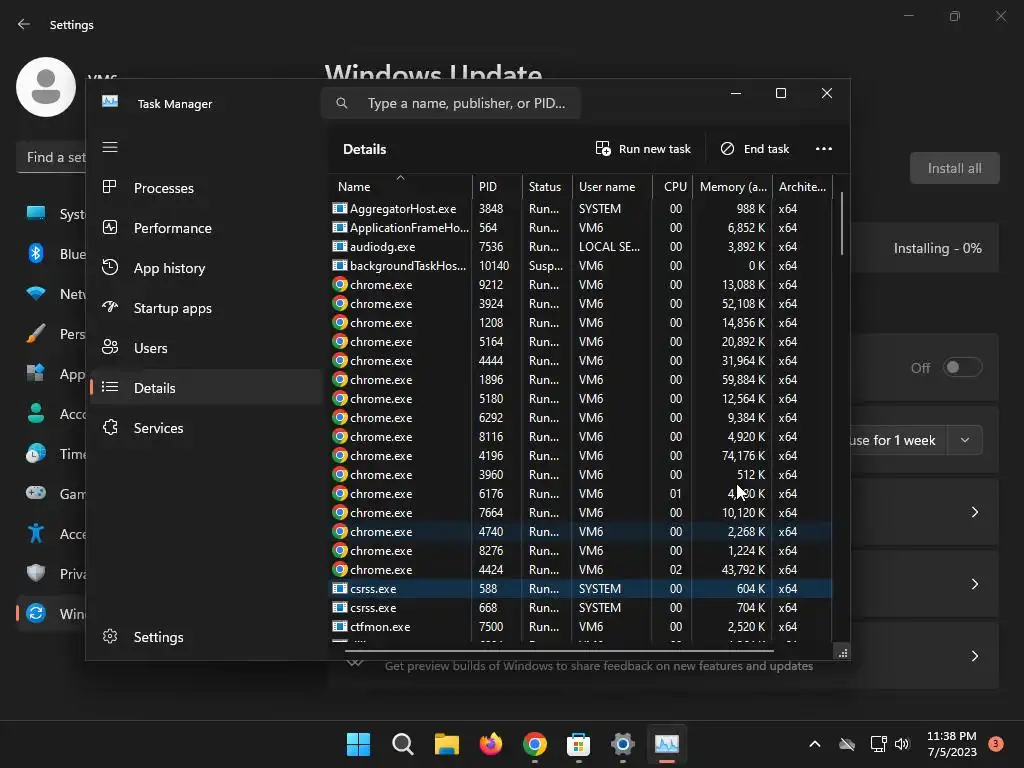Sort by the CPU column header

[x=673, y=187]
